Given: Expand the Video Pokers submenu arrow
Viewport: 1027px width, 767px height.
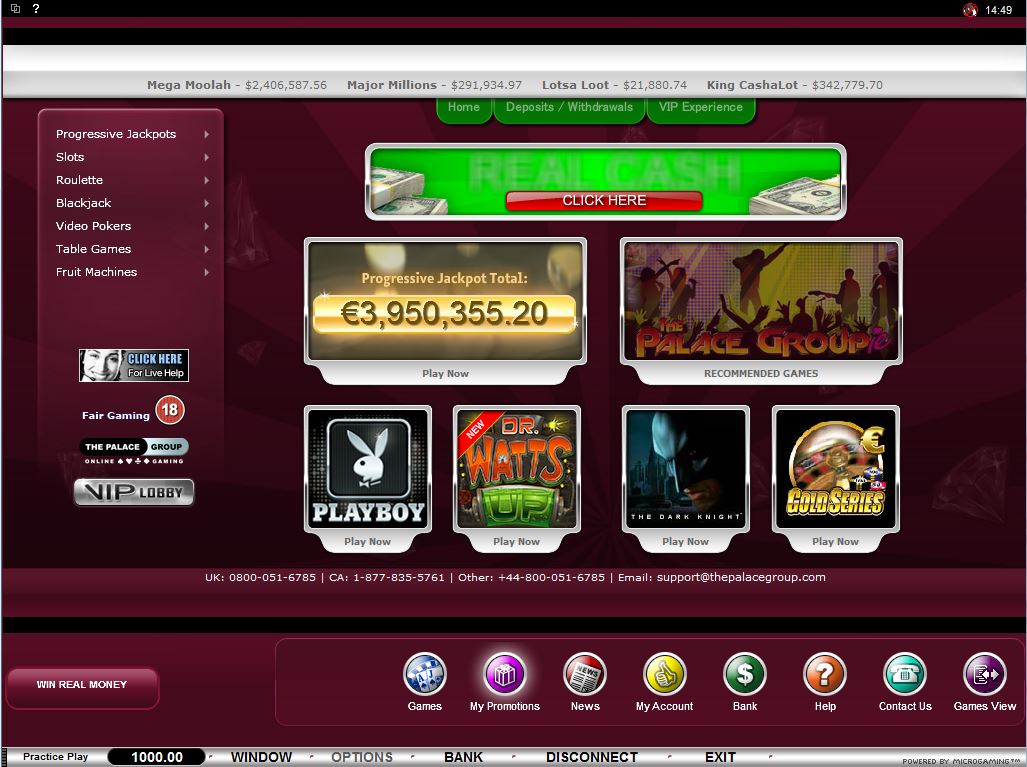Looking at the screenshot, I should pyautogui.click(x=206, y=226).
